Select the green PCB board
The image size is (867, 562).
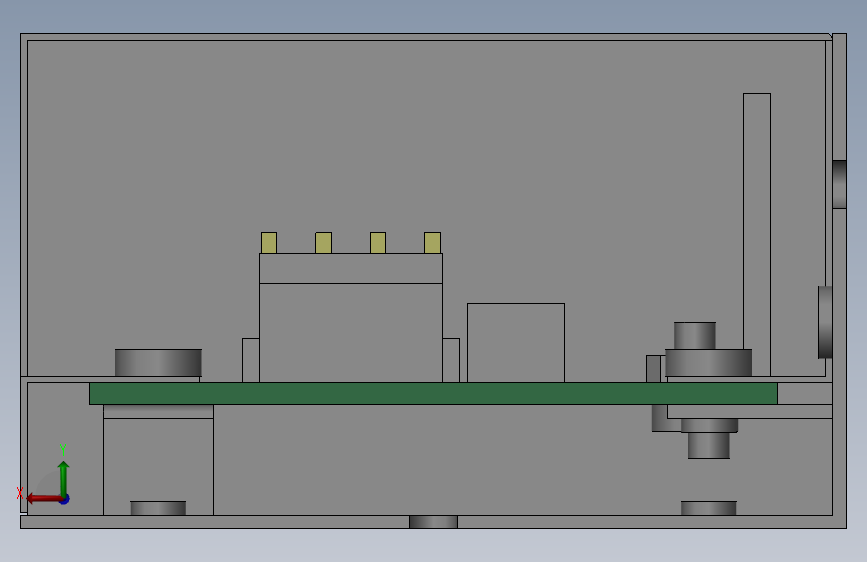[433, 393]
